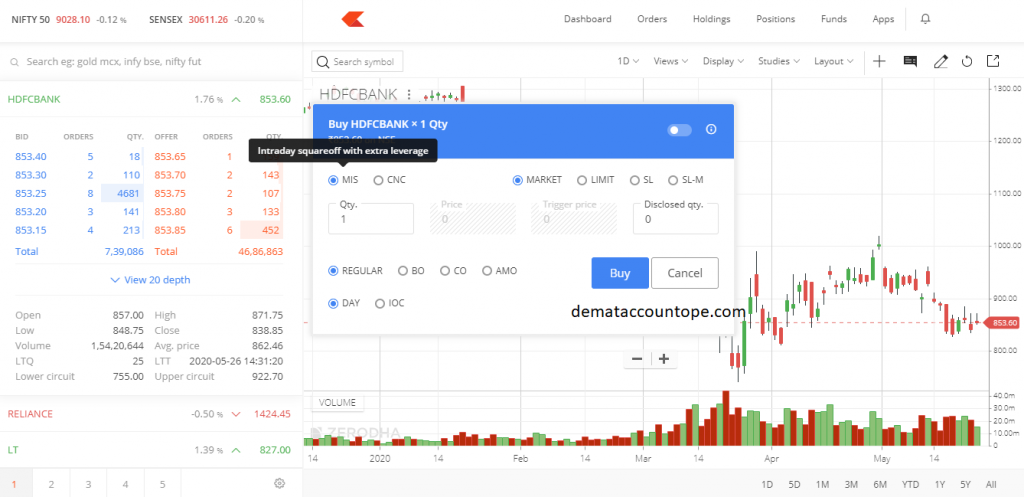Select the MIS product radio

click(x=334, y=180)
